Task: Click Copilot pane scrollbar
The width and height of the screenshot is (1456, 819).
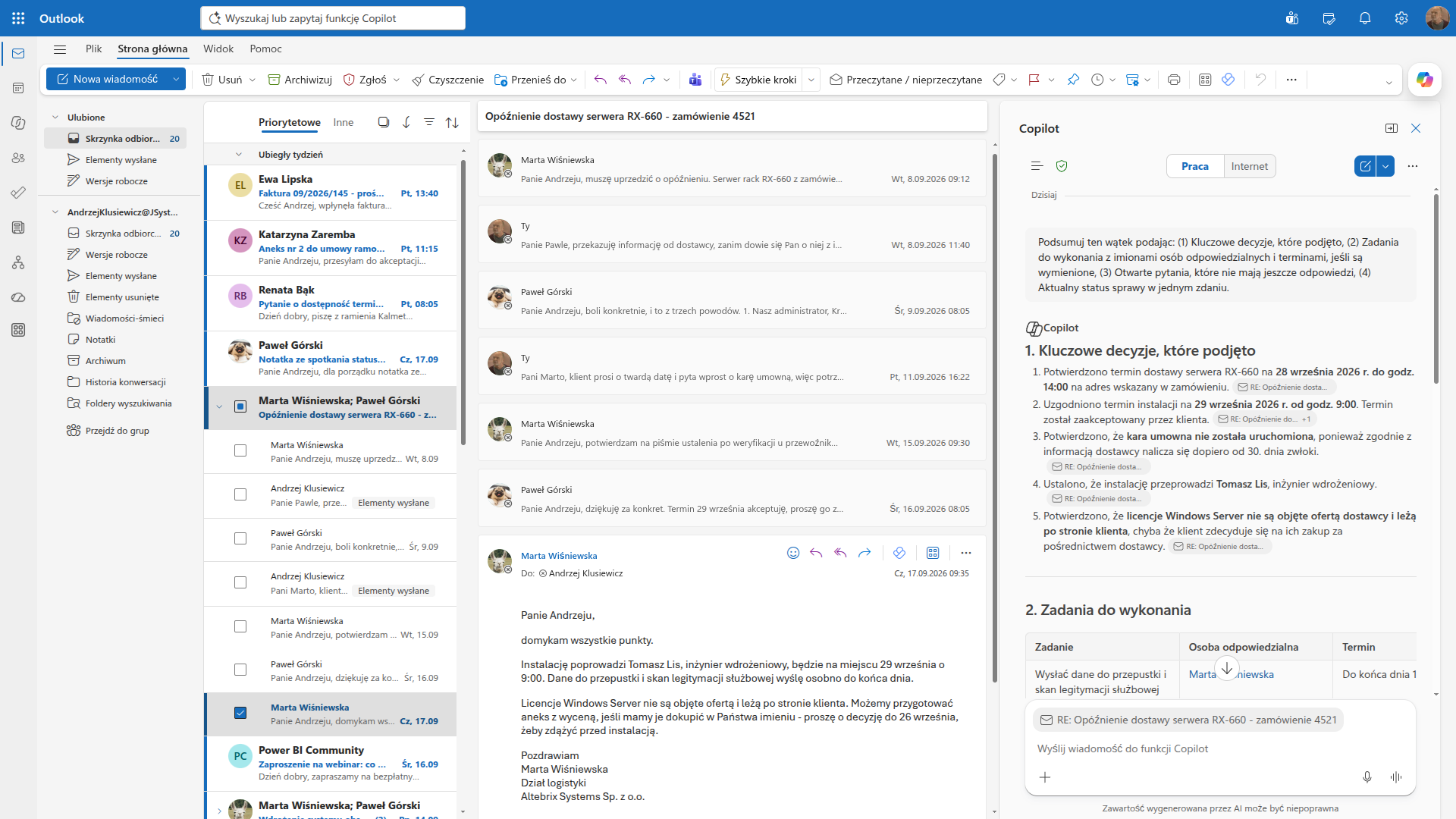Action: [x=1436, y=288]
